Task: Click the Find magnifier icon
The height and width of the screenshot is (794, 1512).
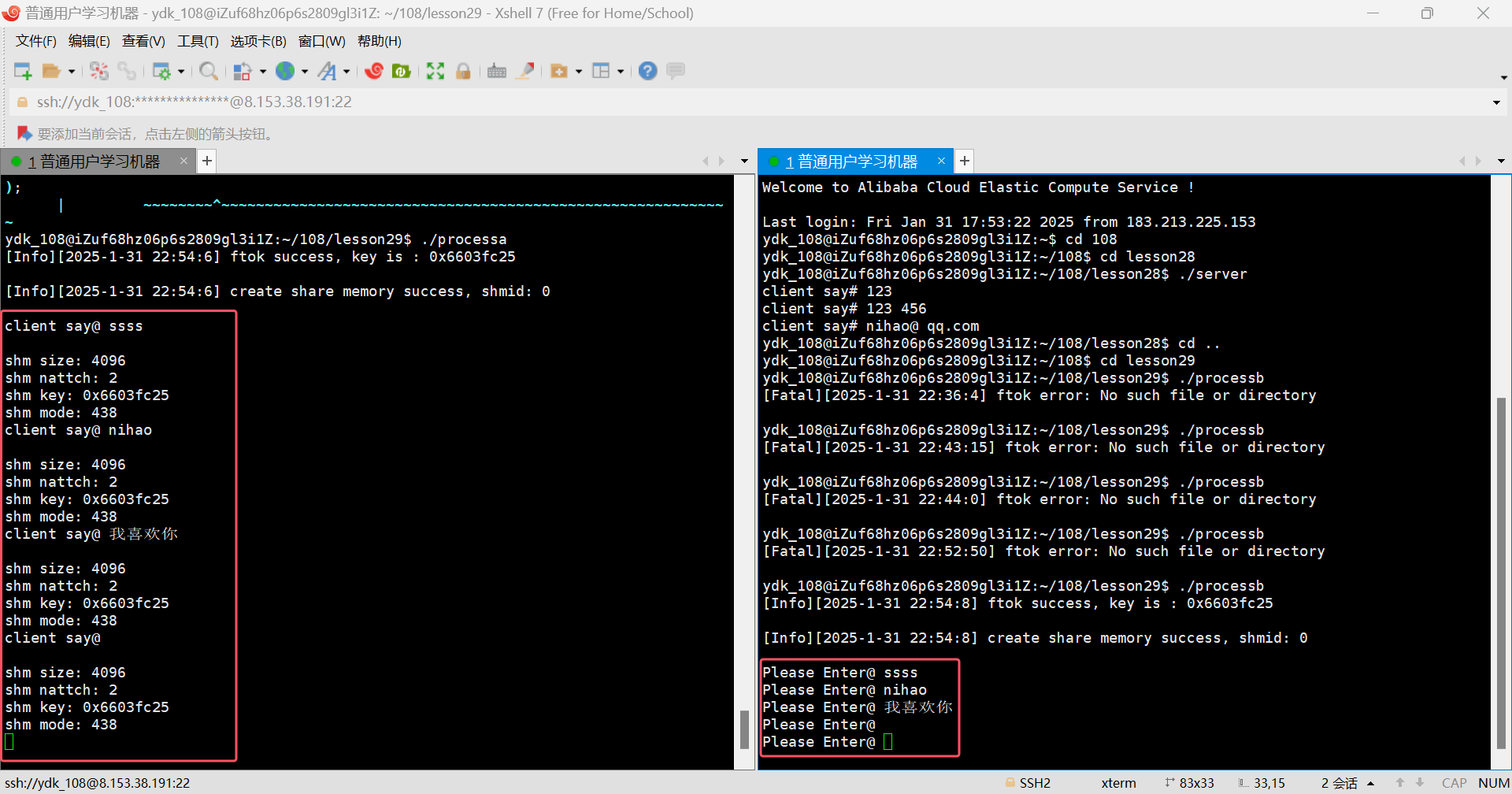Action: [209, 71]
